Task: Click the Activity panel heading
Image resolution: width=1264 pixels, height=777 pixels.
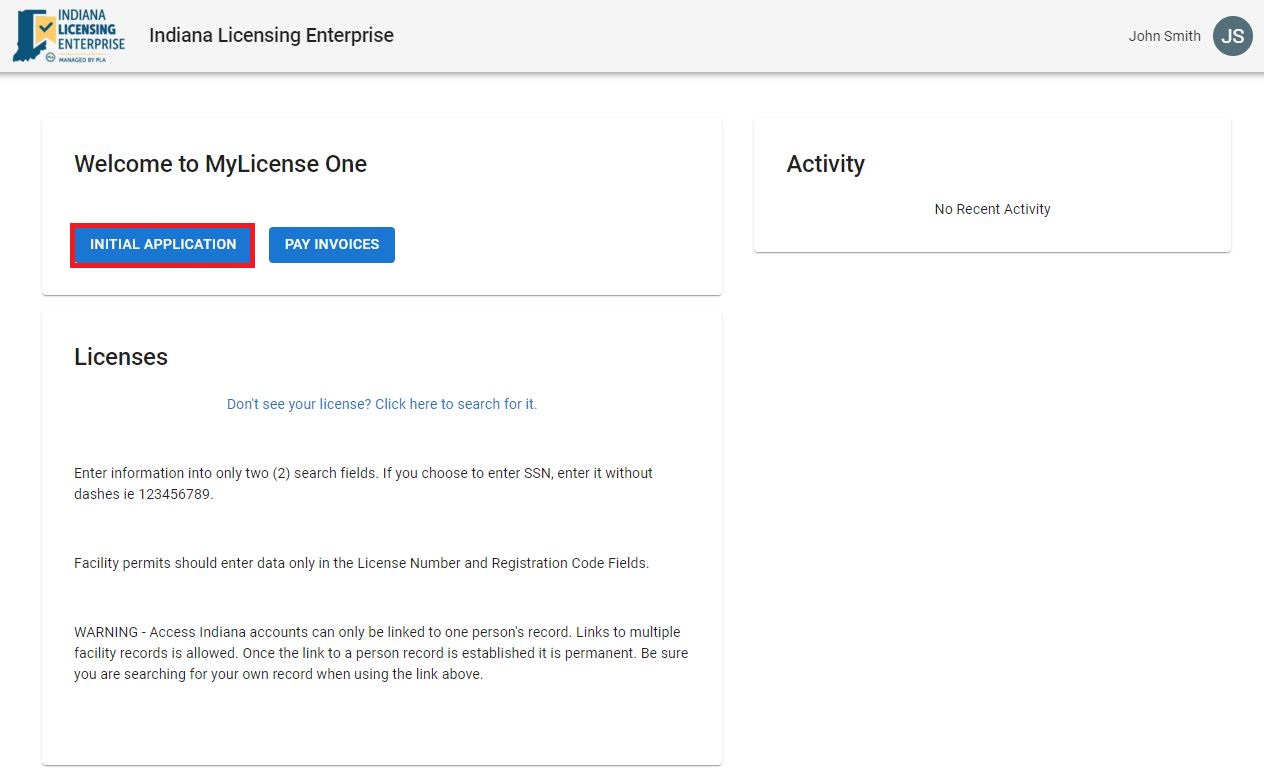Action: [x=825, y=164]
